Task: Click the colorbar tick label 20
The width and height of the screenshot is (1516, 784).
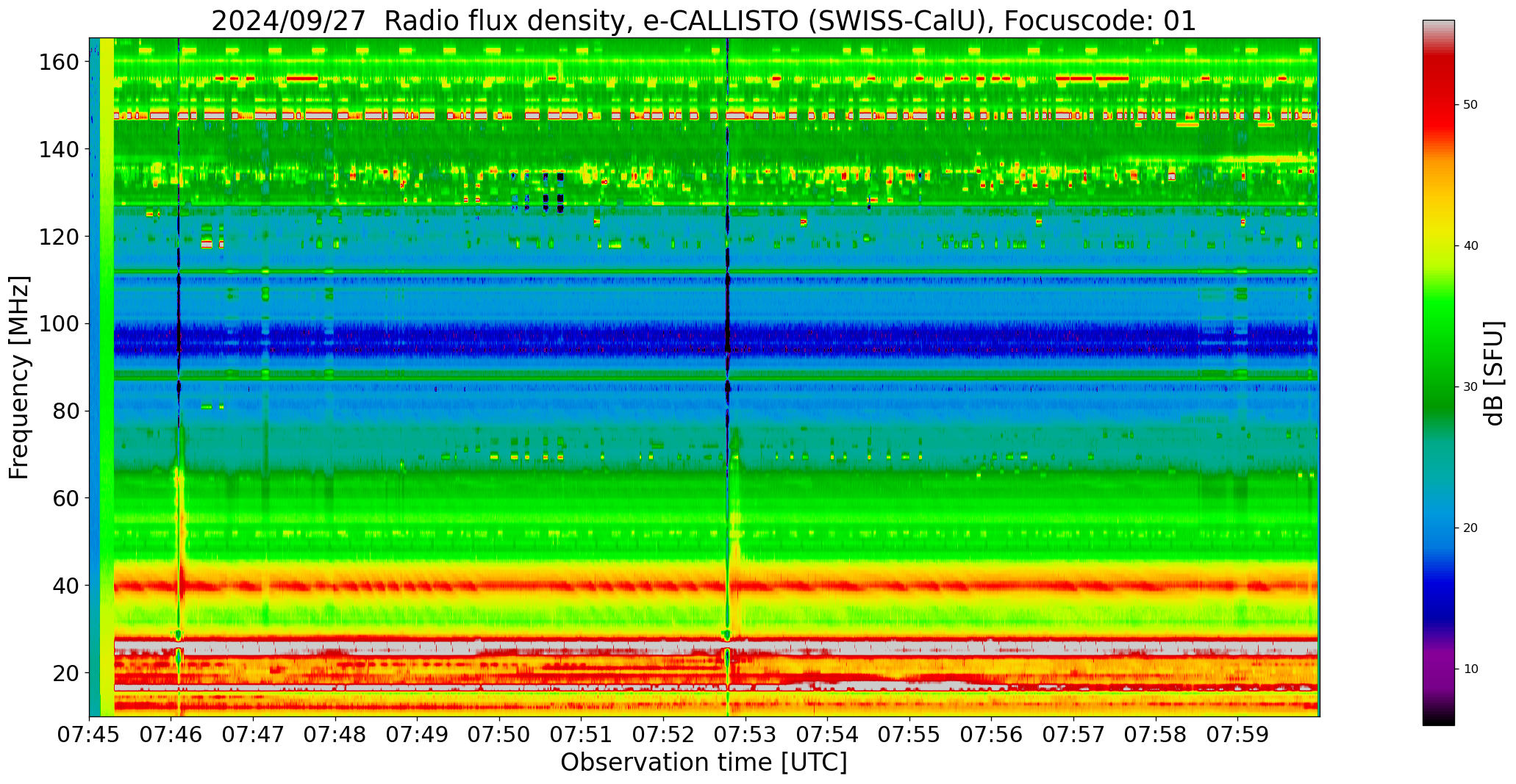Action: [x=1470, y=528]
